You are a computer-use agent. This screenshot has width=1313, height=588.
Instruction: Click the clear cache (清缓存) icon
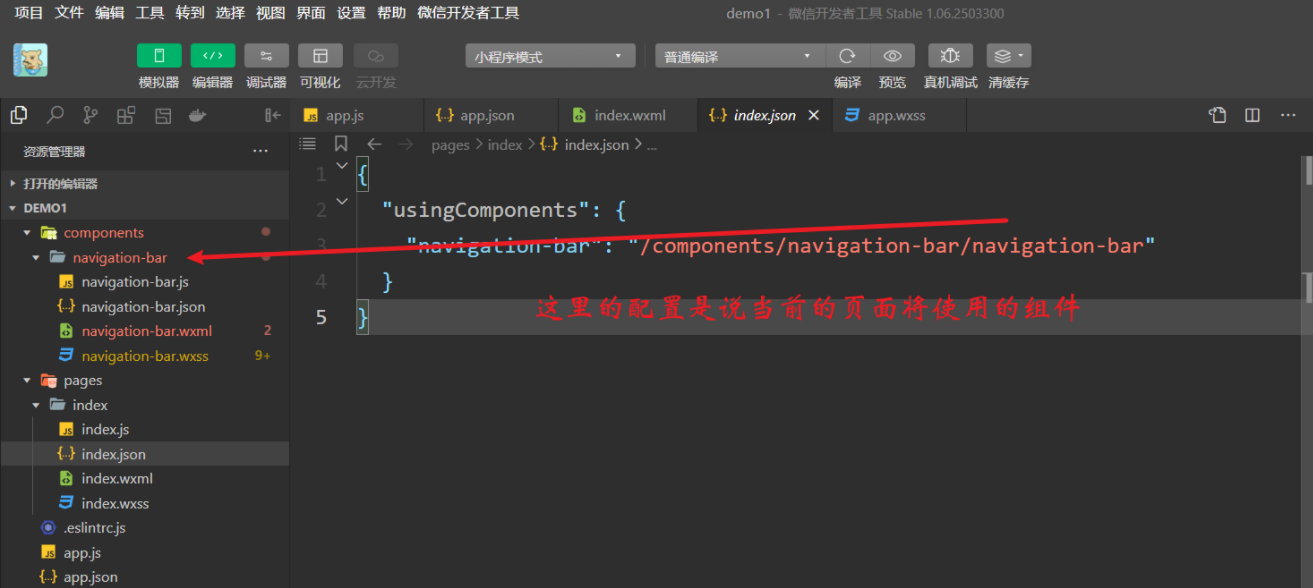click(x=1009, y=56)
